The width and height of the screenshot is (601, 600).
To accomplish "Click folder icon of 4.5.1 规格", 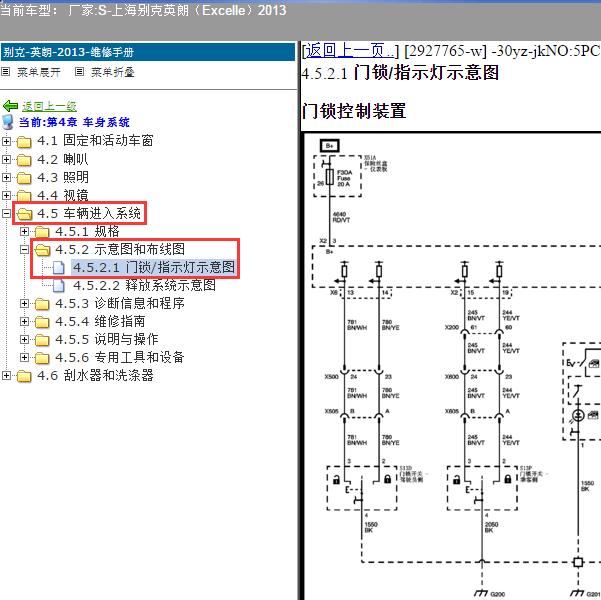I will pyautogui.click(x=42, y=232).
